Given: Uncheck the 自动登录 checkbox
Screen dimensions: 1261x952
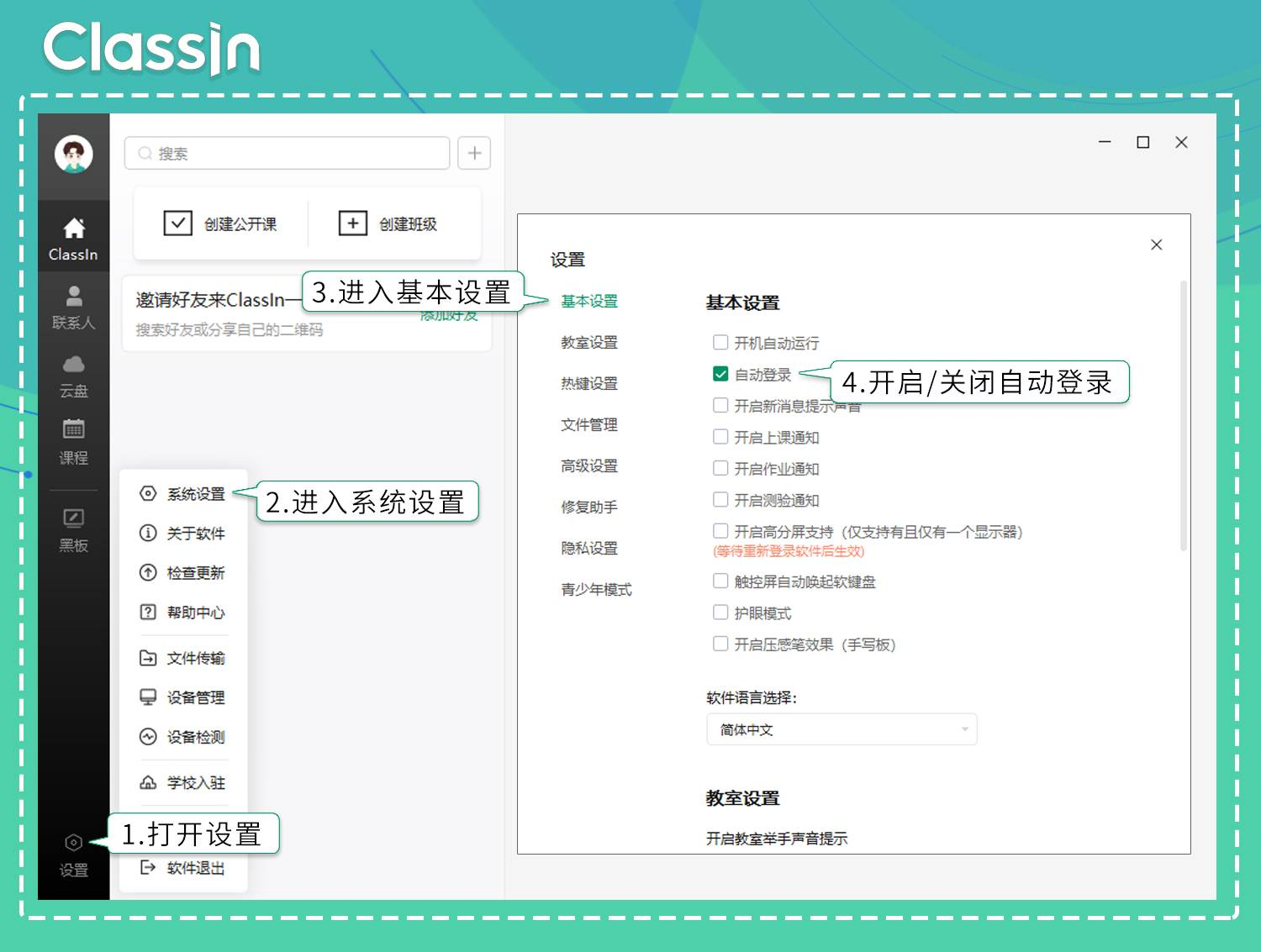Looking at the screenshot, I should [x=720, y=374].
